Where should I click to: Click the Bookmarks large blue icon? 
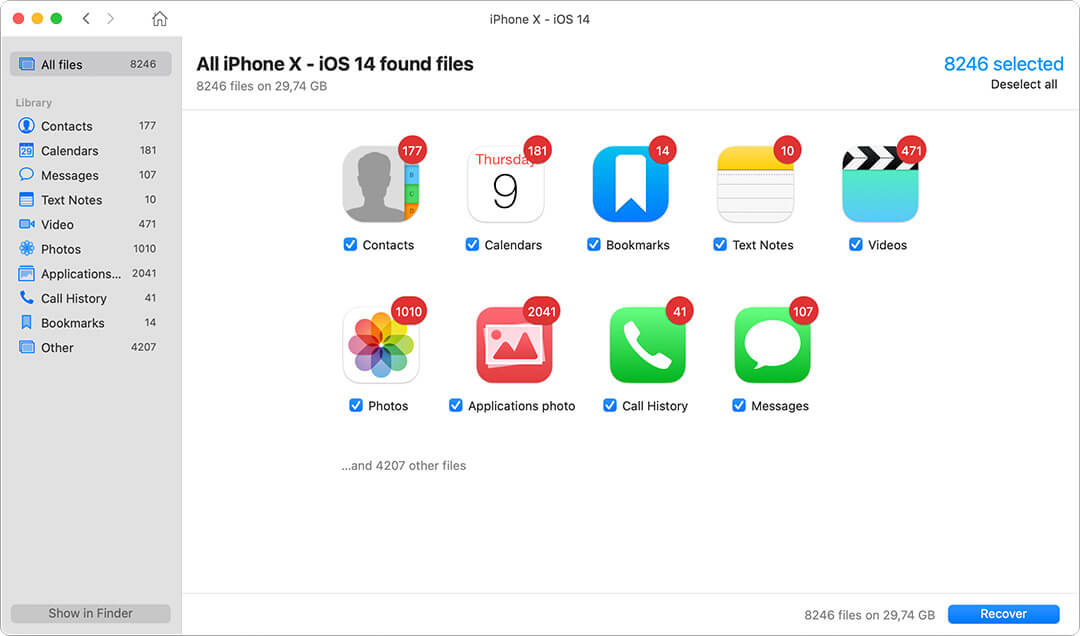click(630, 184)
